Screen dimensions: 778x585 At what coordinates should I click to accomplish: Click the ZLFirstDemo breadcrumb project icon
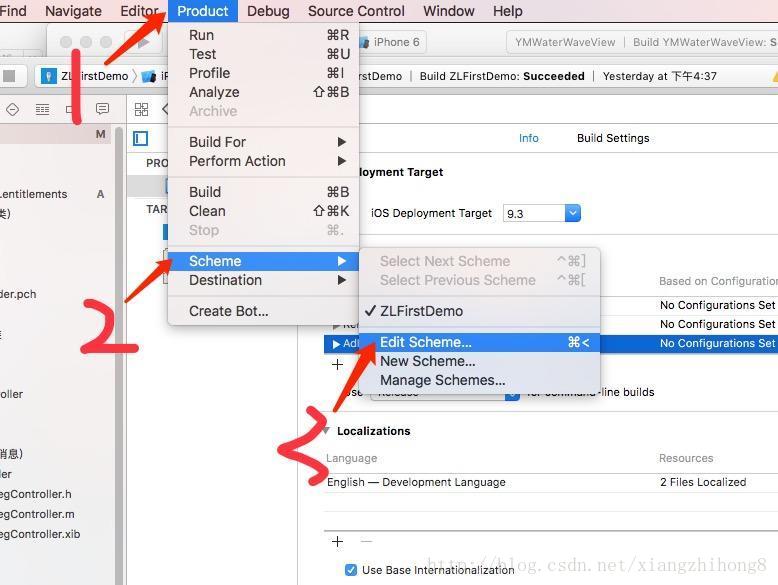(49, 76)
